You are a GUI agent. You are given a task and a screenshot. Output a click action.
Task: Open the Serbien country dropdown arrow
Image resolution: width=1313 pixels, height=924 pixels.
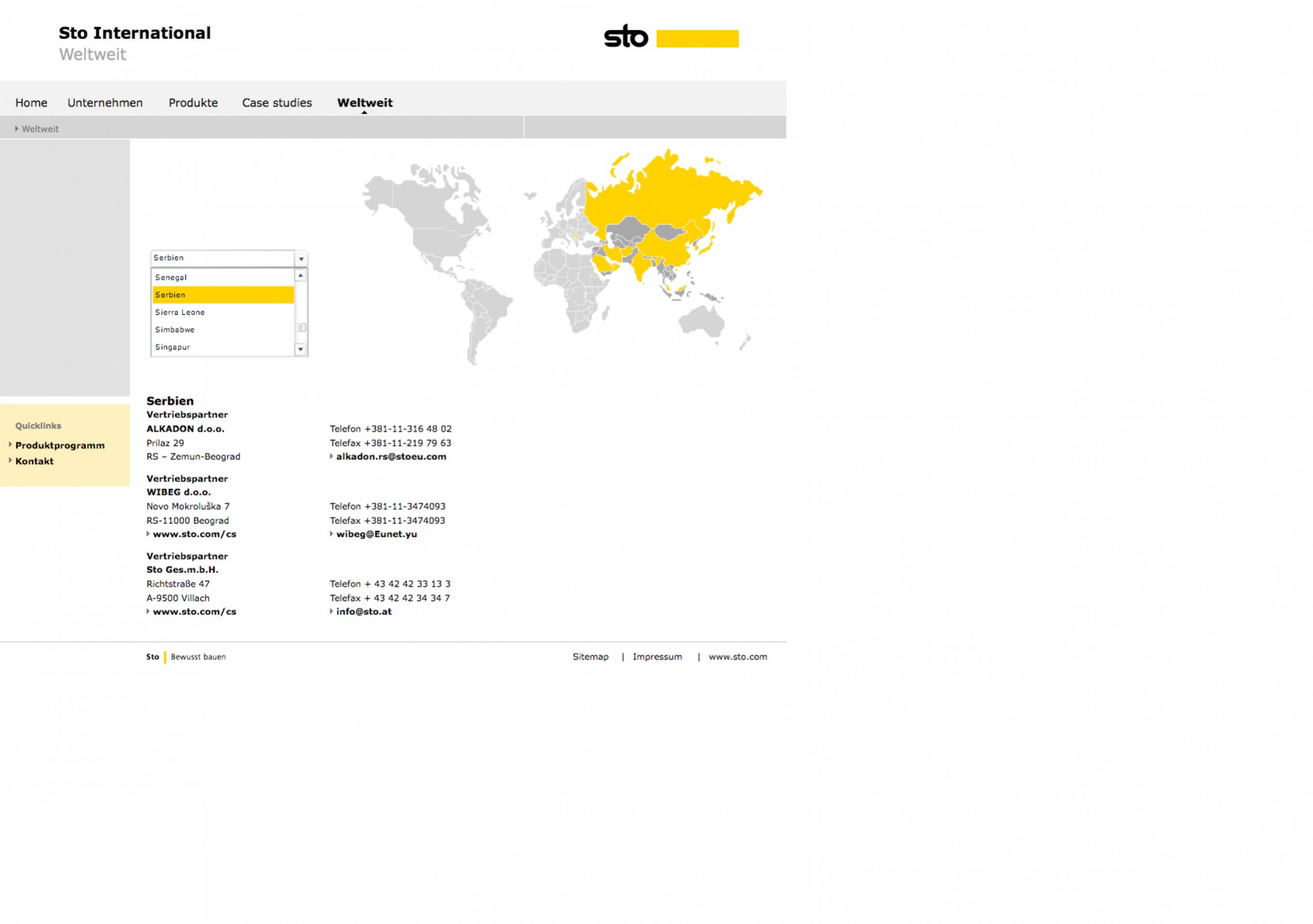point(301,259)
